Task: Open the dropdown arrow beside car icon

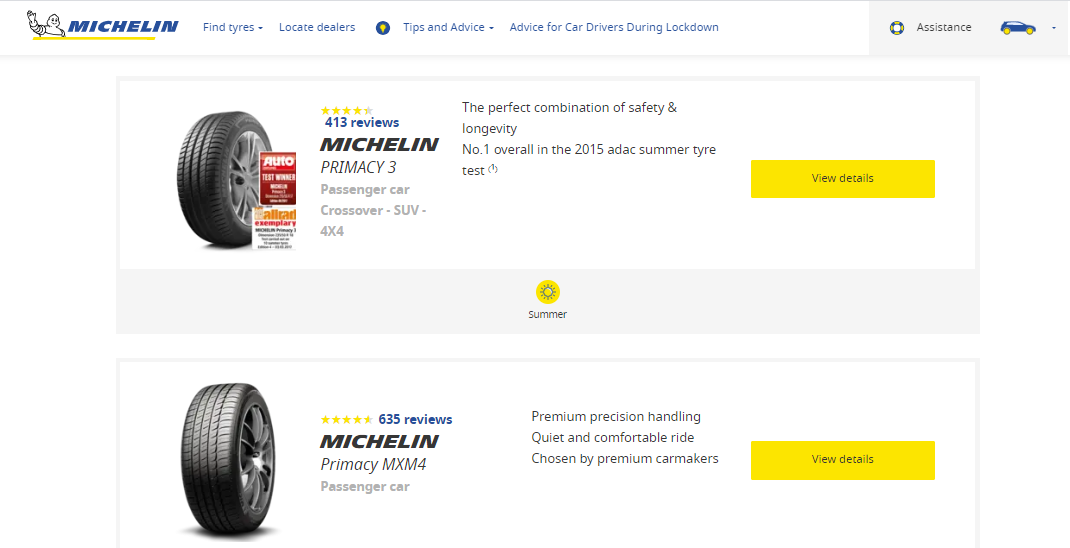Action: tap(1054, 28)
